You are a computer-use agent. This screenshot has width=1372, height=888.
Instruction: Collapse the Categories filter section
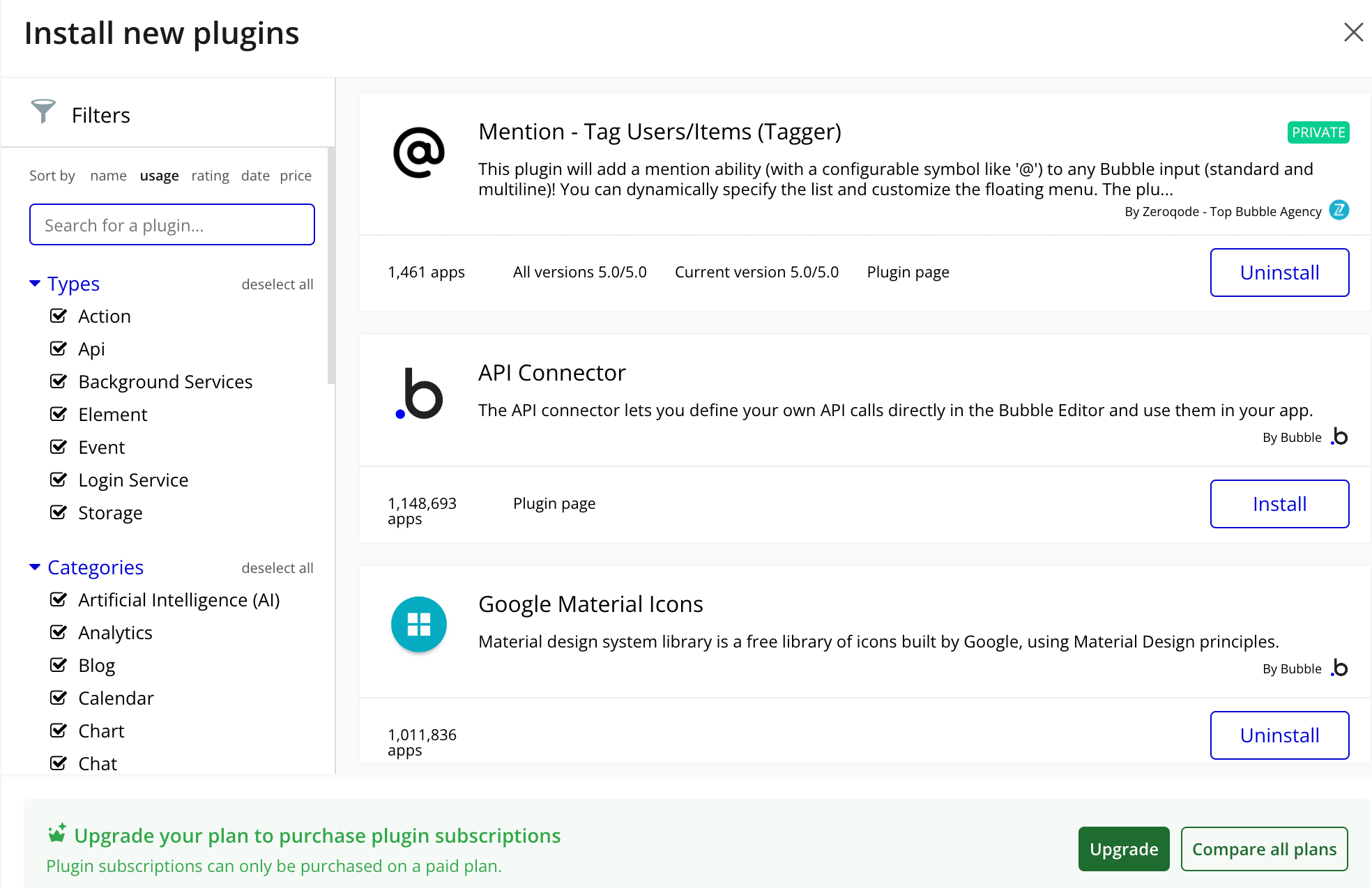pyautogui.click(x=35, y=567)
